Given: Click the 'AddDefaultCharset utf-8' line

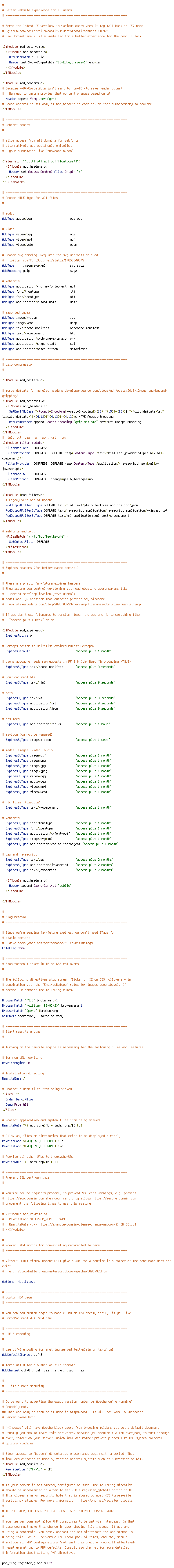Looking at the screenshot, I should [x=22, y=1354].
